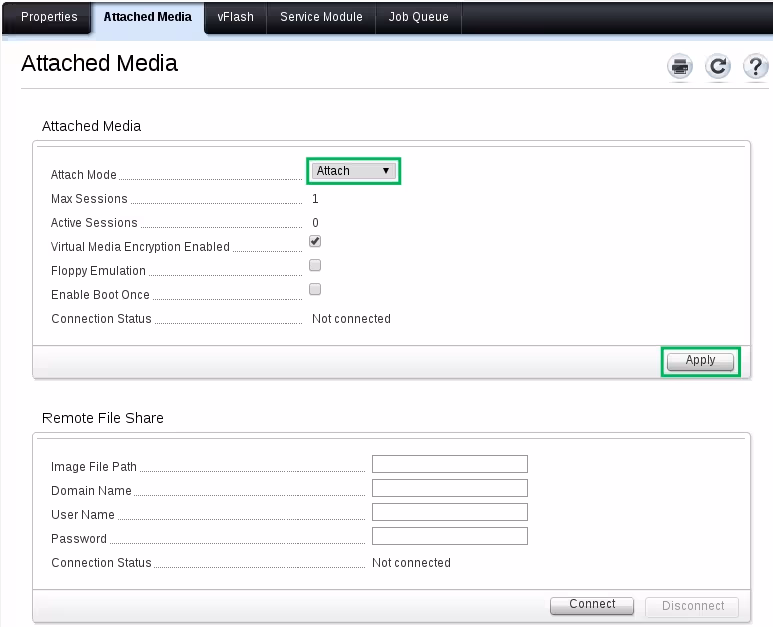The image size is (773, 627).
Task: Click the 'Floppy Emulation' label
Action: [98, 271]
